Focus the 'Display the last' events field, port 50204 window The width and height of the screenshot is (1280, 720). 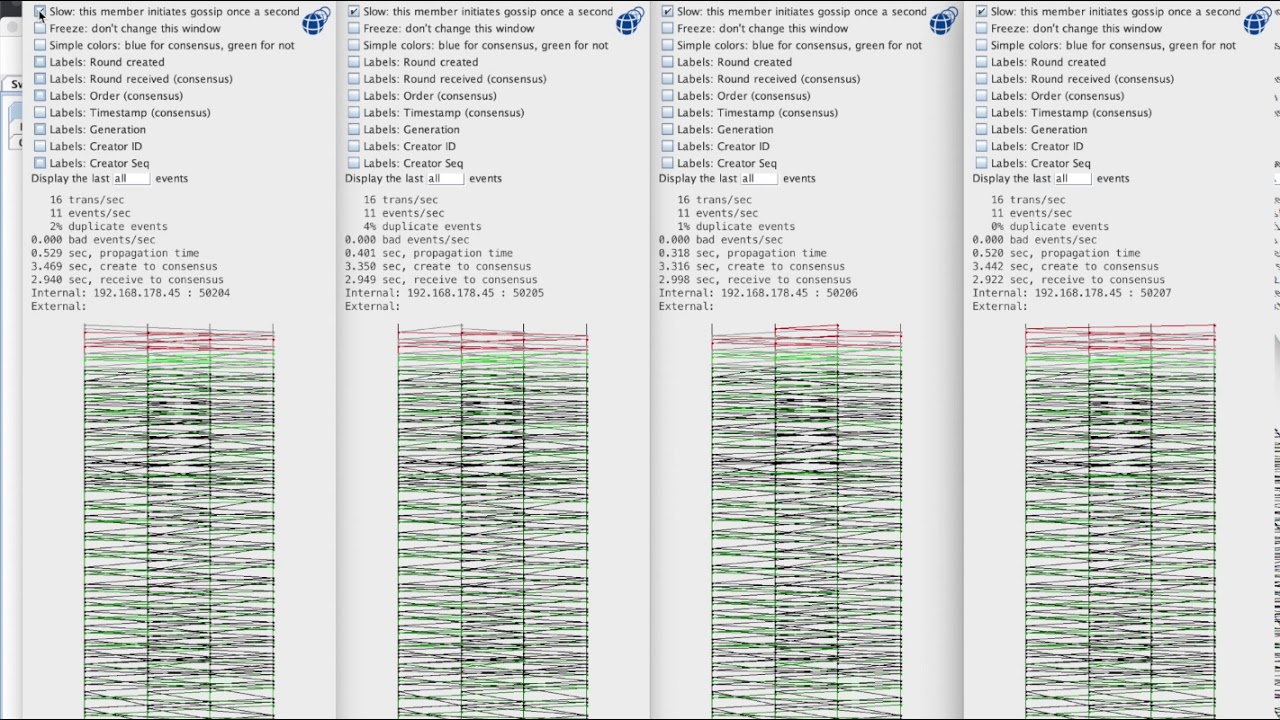coord(131,179)
